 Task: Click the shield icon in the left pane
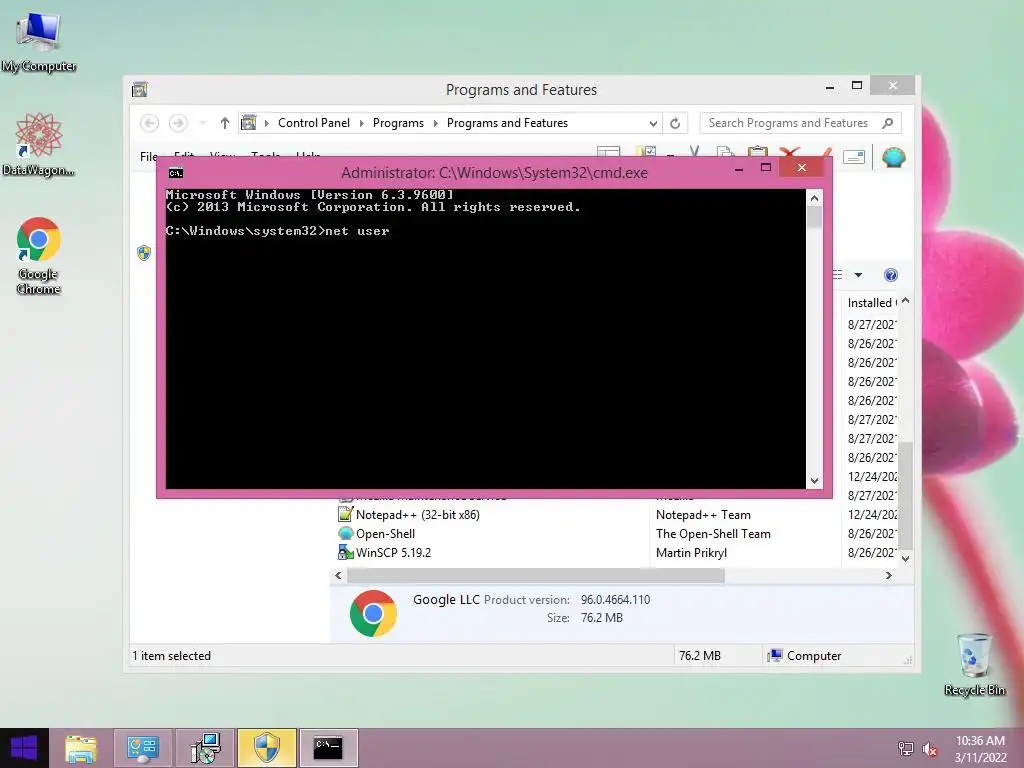144,253
